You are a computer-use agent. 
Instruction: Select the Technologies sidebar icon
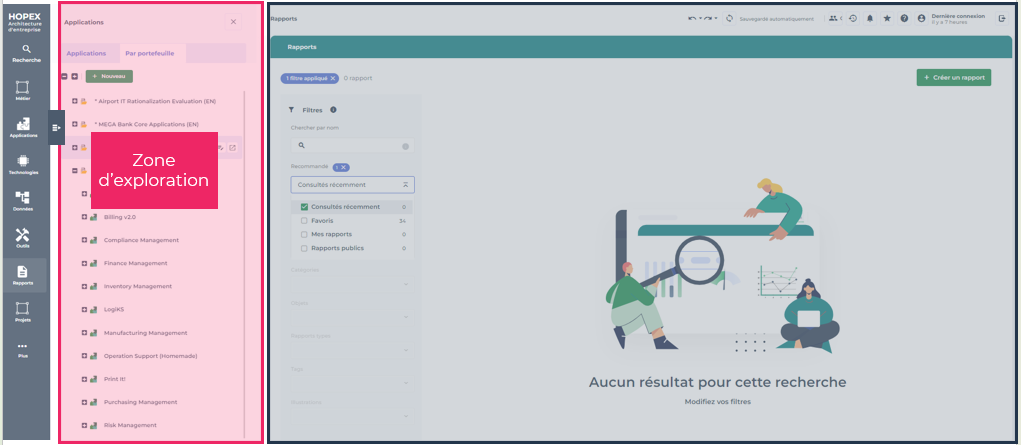click(x=23, y=163)
